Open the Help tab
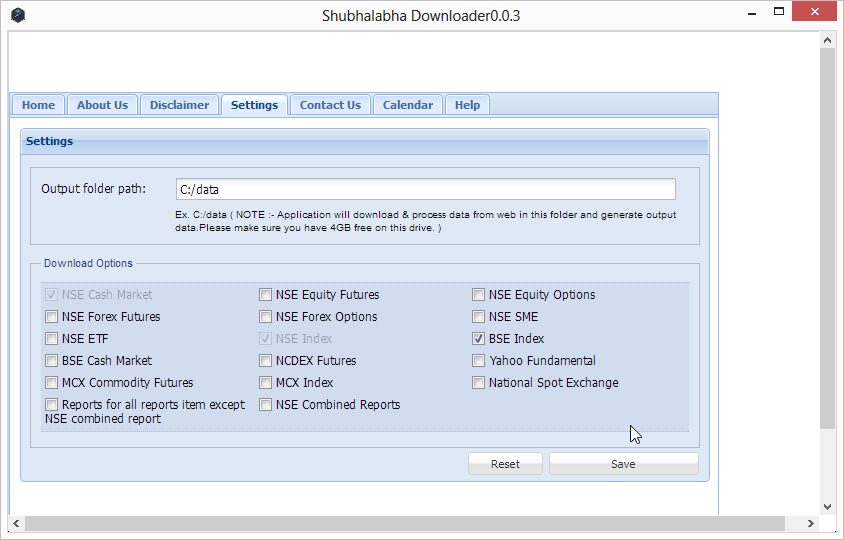 467,105
